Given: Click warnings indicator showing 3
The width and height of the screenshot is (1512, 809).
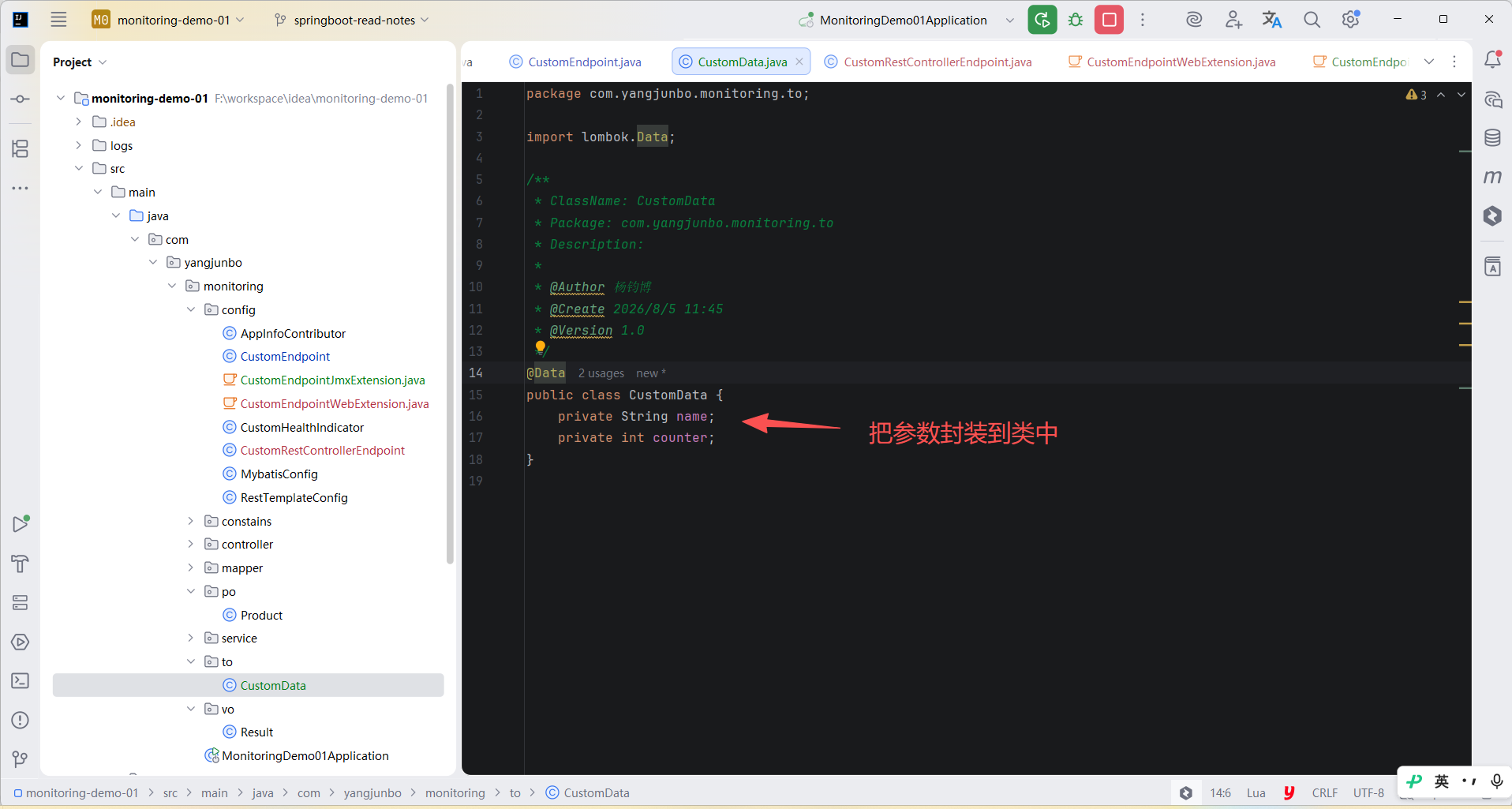Looking at the screenshot, I should coord(1417,95).
